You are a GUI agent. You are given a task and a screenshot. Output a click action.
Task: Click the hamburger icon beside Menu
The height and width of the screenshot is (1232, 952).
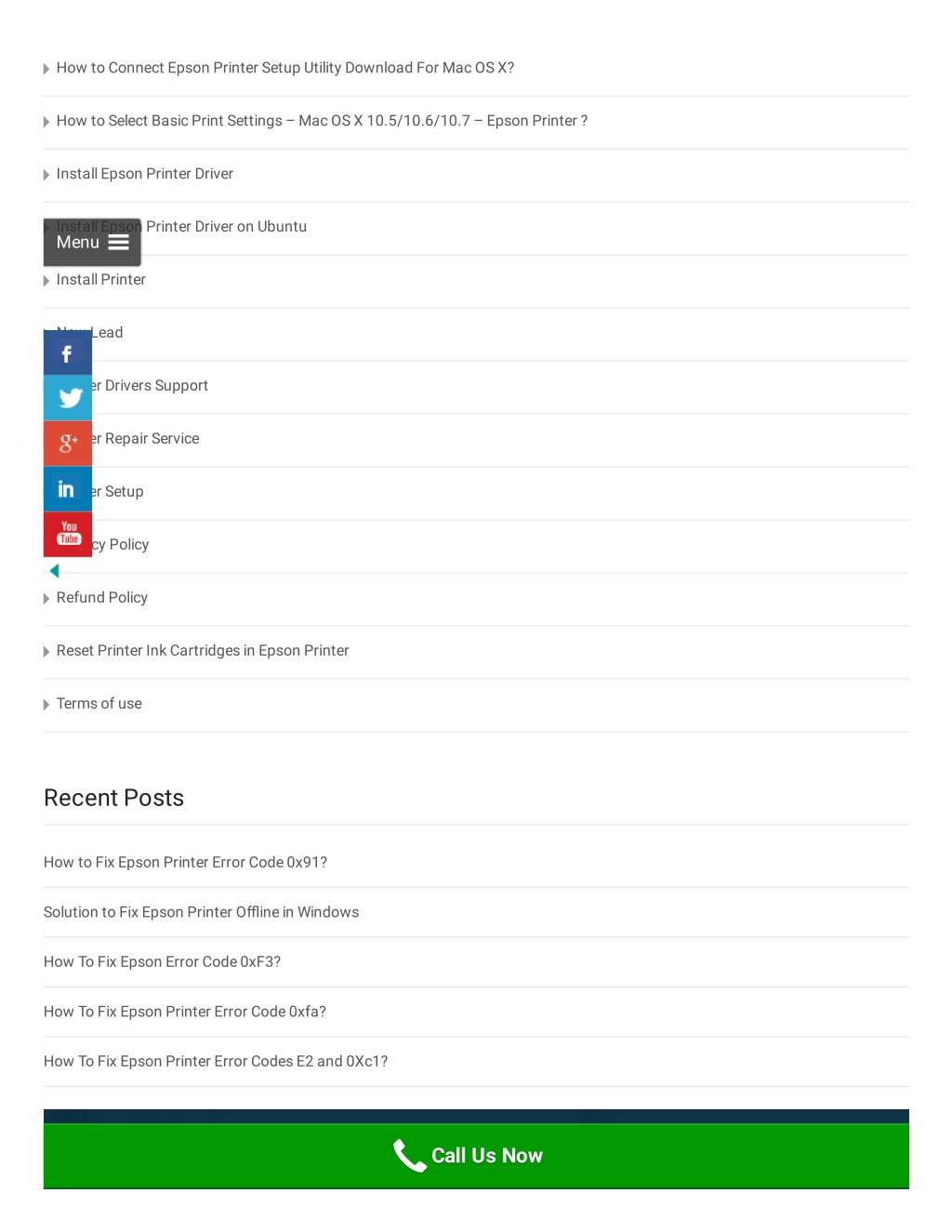118,243
